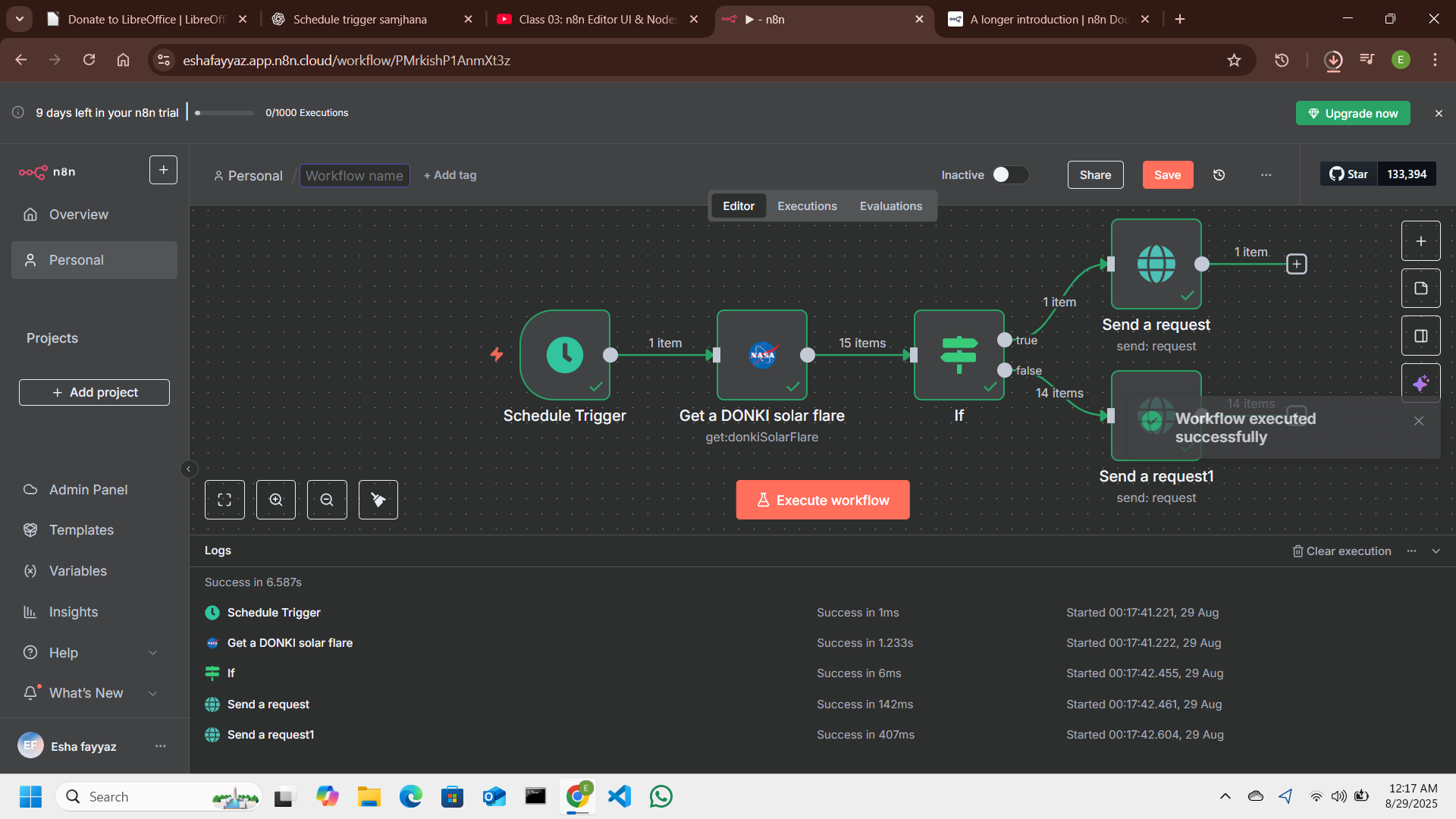Click the zoom in canvas button
Viewport: 1456px width, 819px height.
pos(276,500)
